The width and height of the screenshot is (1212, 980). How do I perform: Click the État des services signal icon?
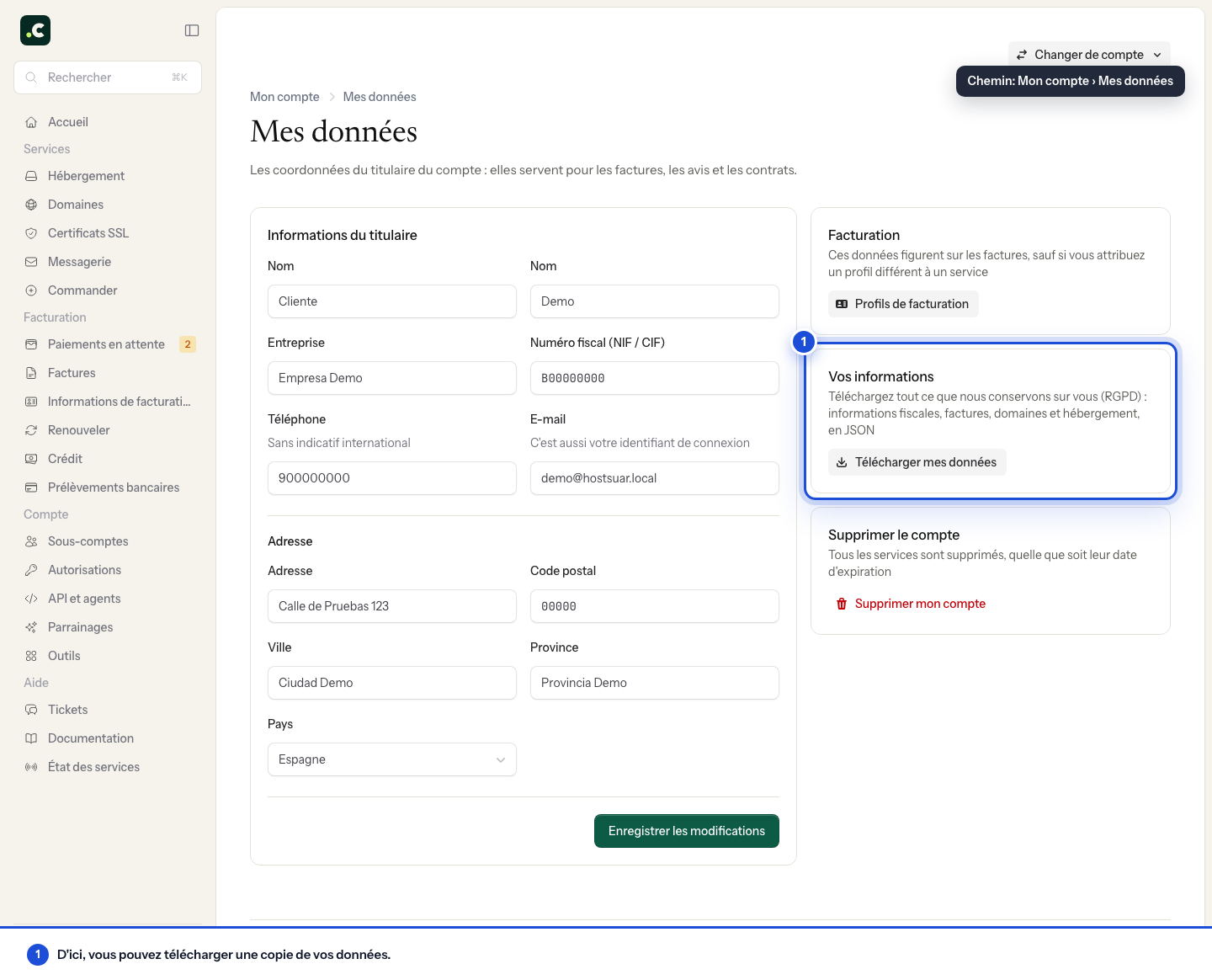(31, 767)
